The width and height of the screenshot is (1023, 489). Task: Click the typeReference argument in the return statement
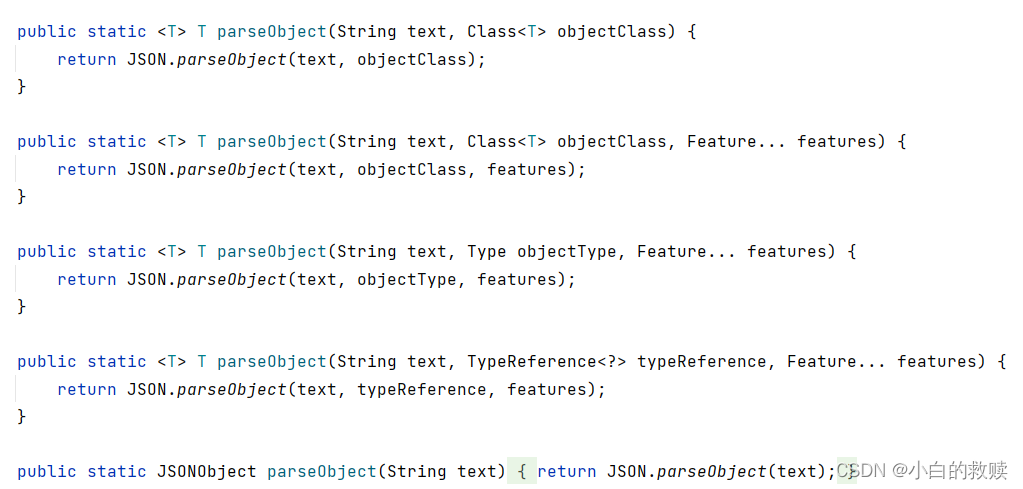click(x=421, y=390)
